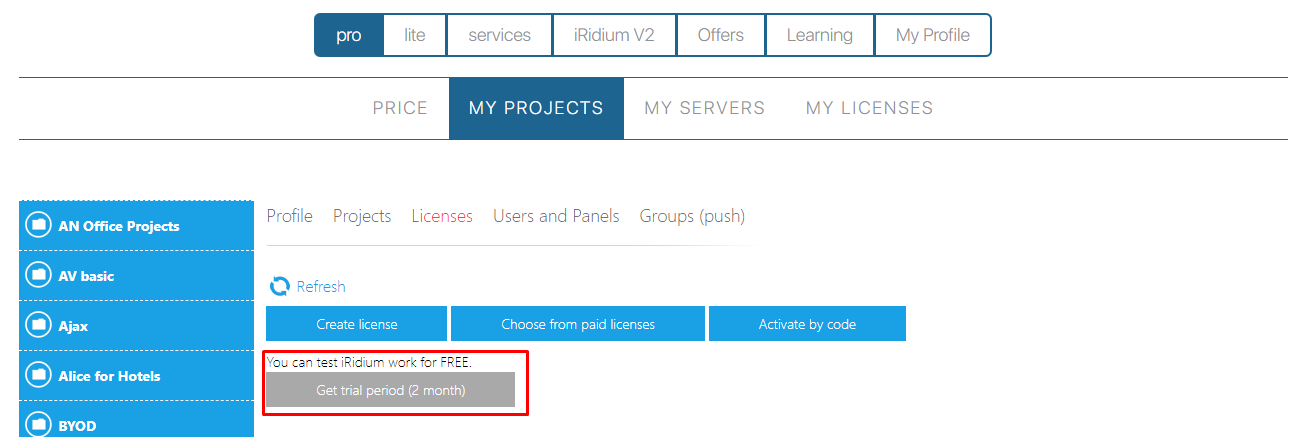
Task: Open the MY SERVERS section
Action: point(704,108)
